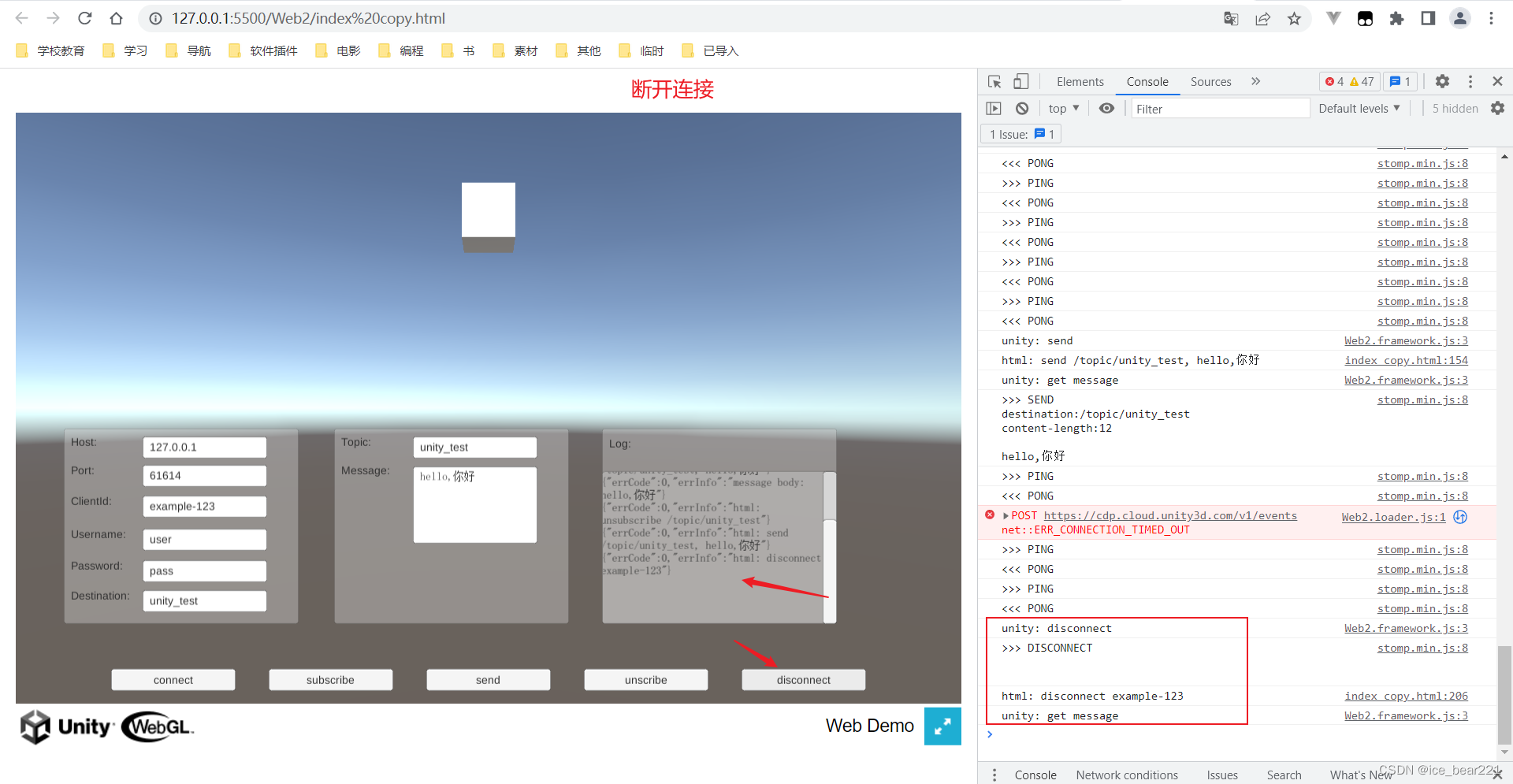Toggle the device emulation toolbar
The image size is (1513, 784).
point(1020,81)
